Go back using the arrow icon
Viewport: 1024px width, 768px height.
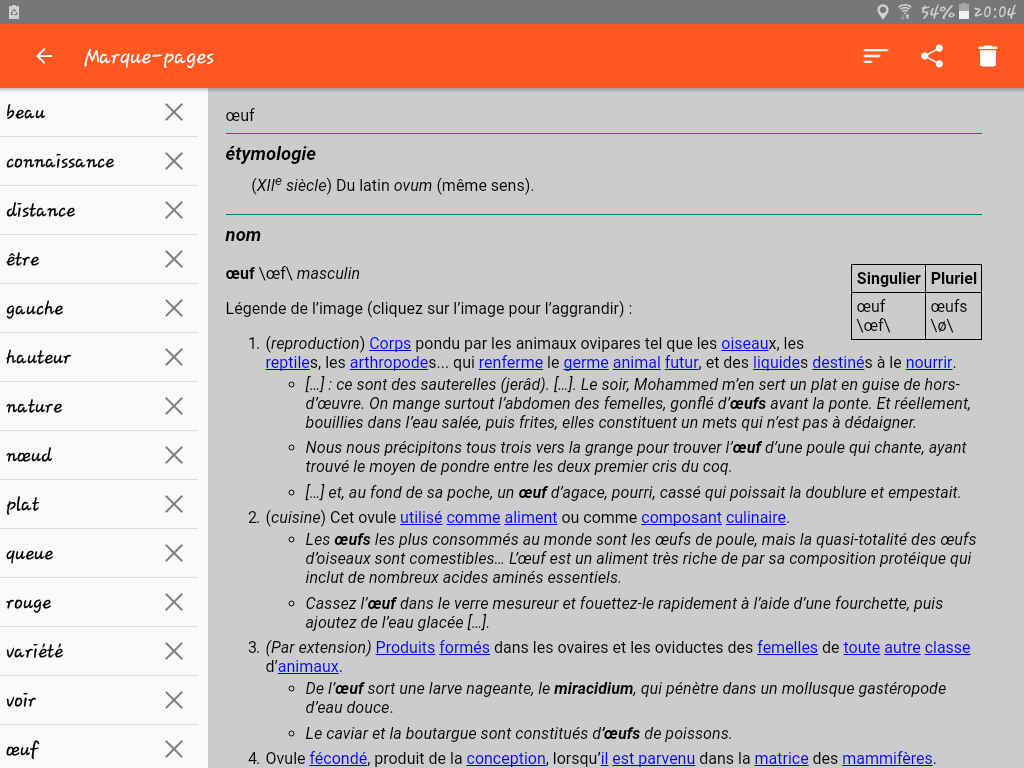pos(44,56)
